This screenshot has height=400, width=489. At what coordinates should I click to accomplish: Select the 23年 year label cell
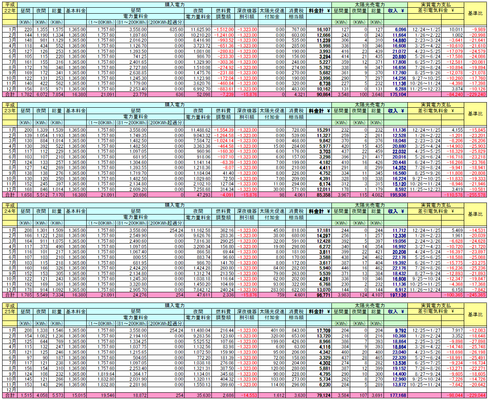click(10, 111)
